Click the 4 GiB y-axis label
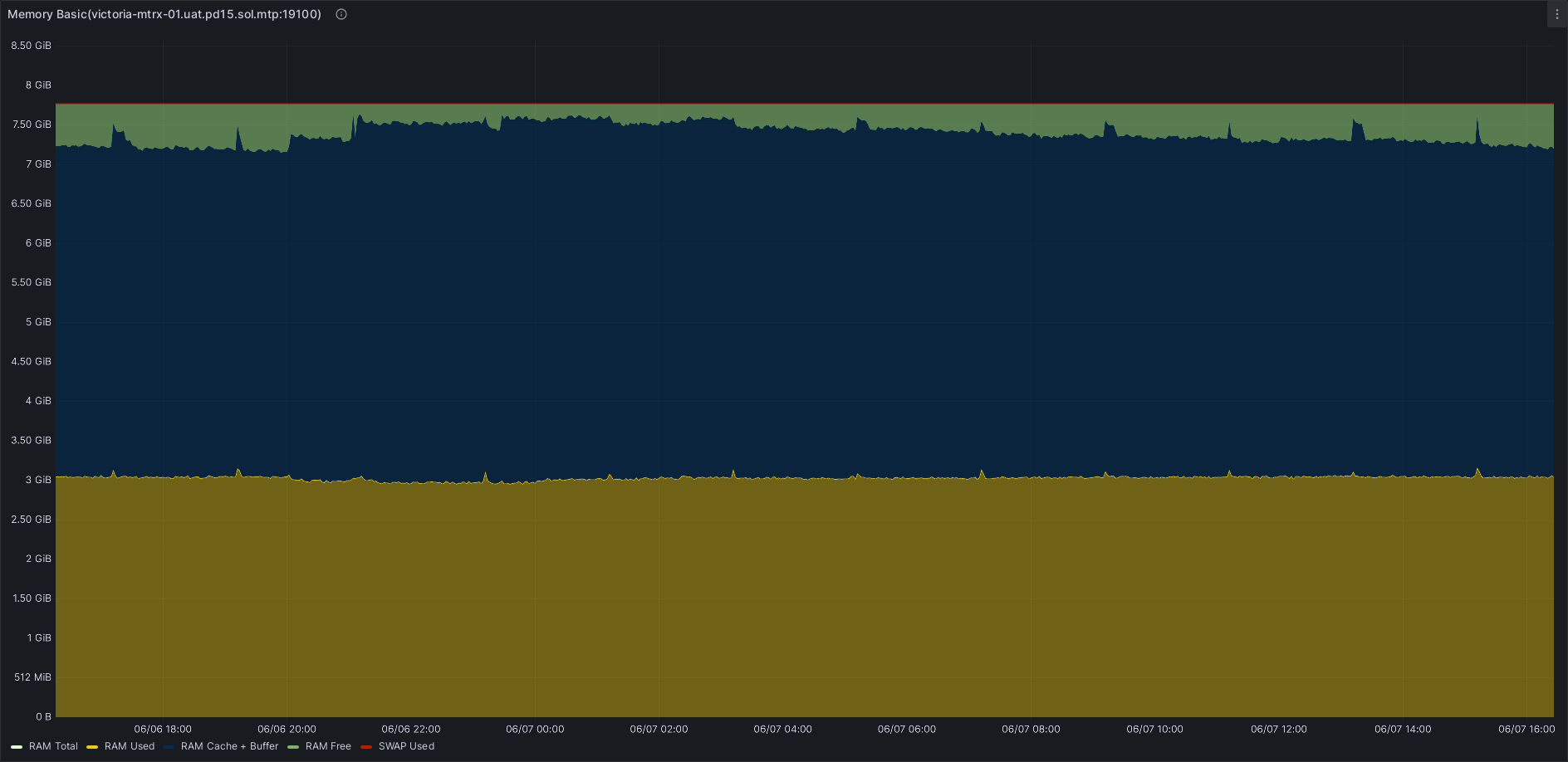The width and height of the screenshot is (1568, 762). [38, 401]
